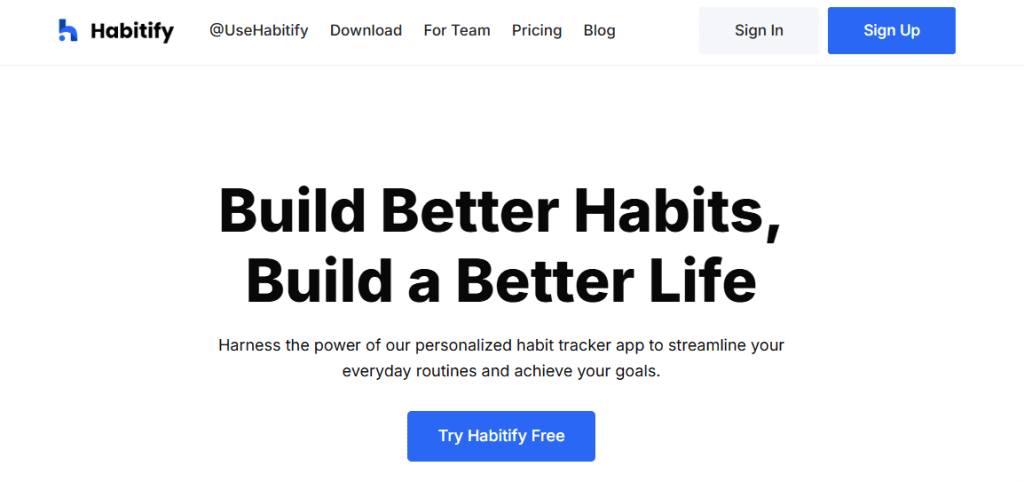Click the word "Harness" in the description
1024x482 pixels.
coord(248,346)
